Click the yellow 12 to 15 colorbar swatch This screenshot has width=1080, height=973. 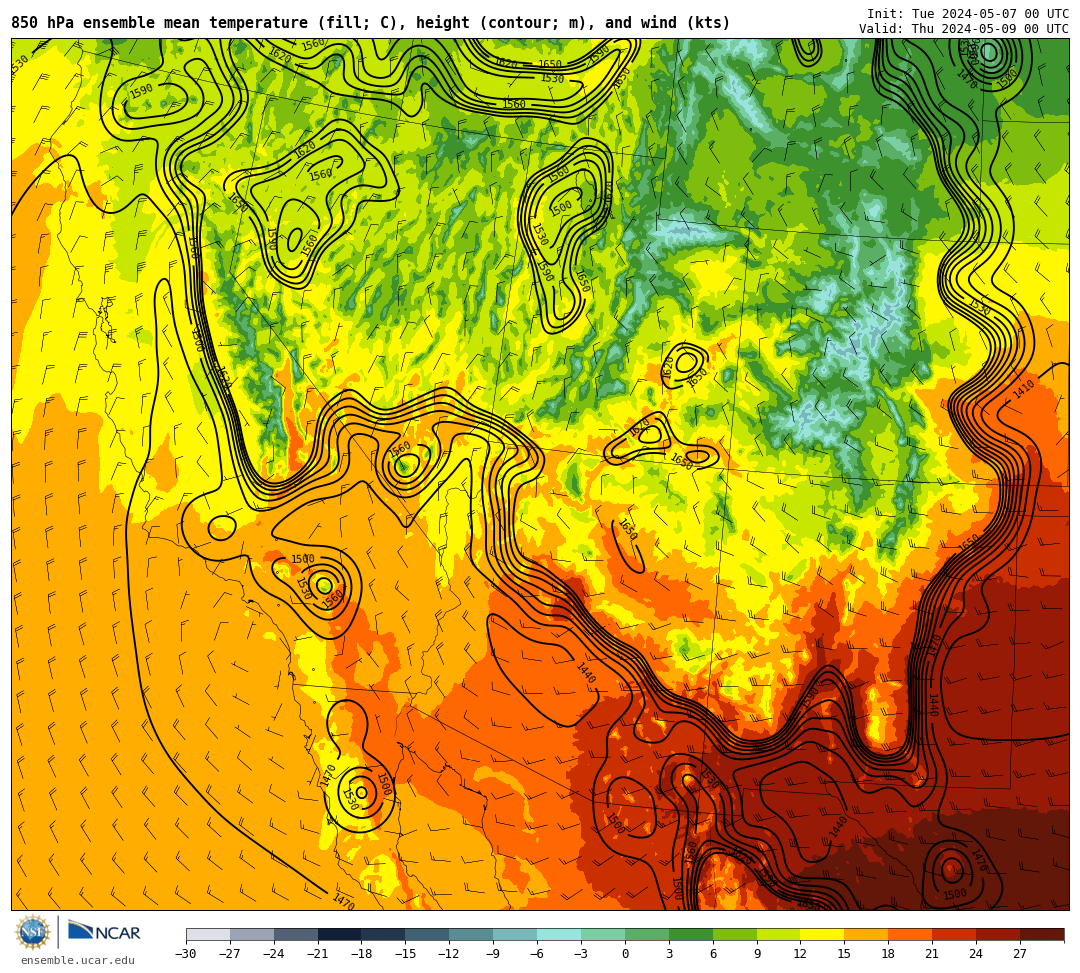pos(822,934)
